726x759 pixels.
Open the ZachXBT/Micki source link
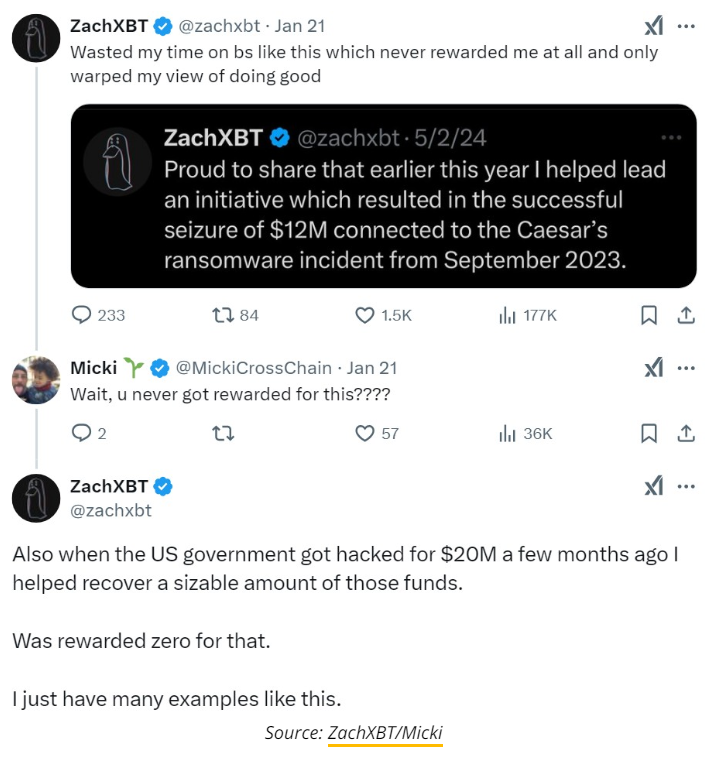tap(385, 733)
